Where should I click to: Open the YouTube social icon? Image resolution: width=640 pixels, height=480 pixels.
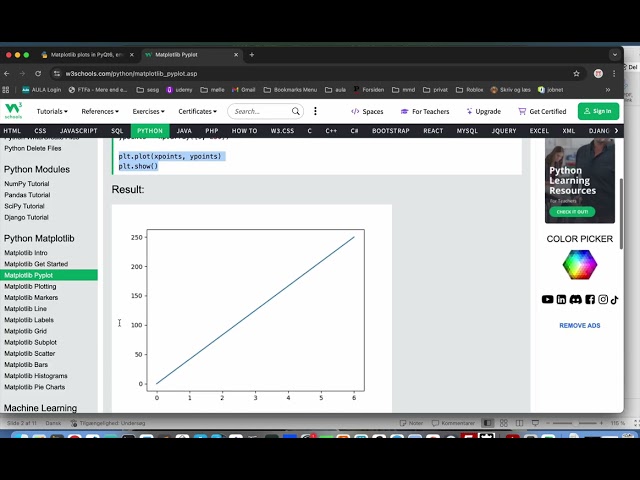coord(547,300)
